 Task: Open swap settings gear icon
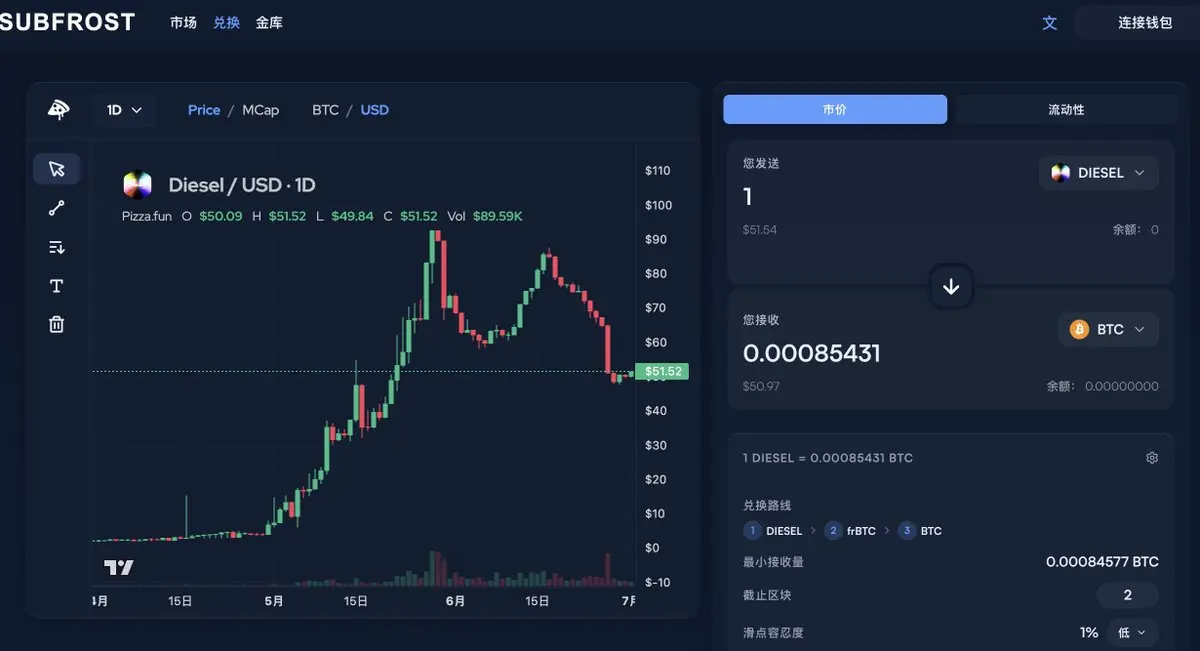pyautogui.click(x=1152, y=458)
